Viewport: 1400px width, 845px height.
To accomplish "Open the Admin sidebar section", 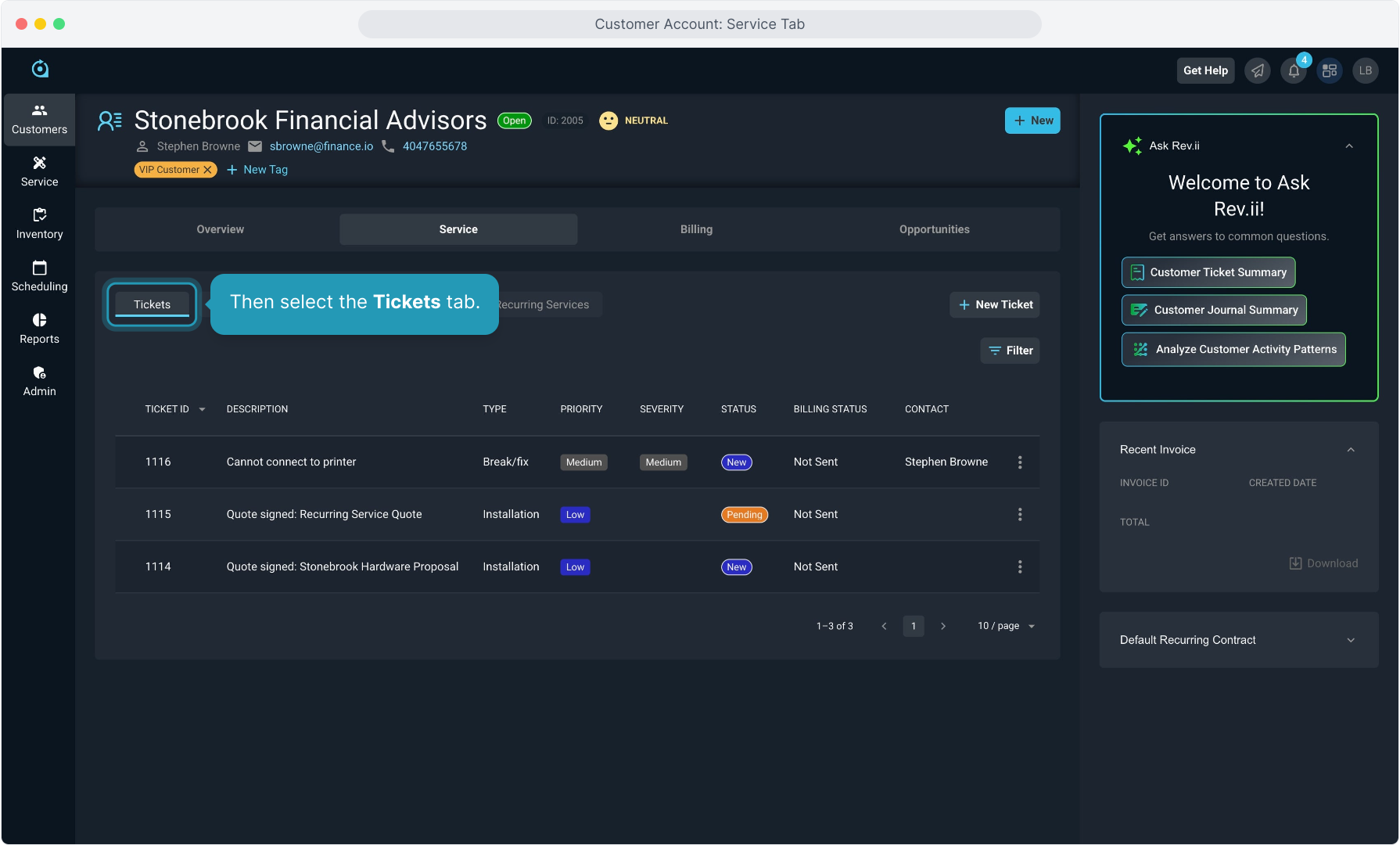I will (x=39, y=381).
